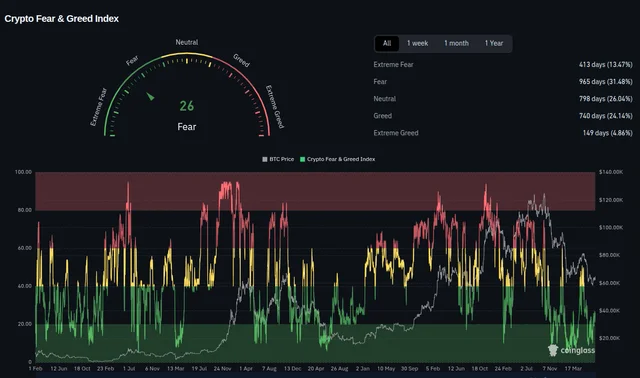The width and height of the screenshot is (640, 378).
Task: Click the 7 Aug date axis label
Action: [269, 369]
